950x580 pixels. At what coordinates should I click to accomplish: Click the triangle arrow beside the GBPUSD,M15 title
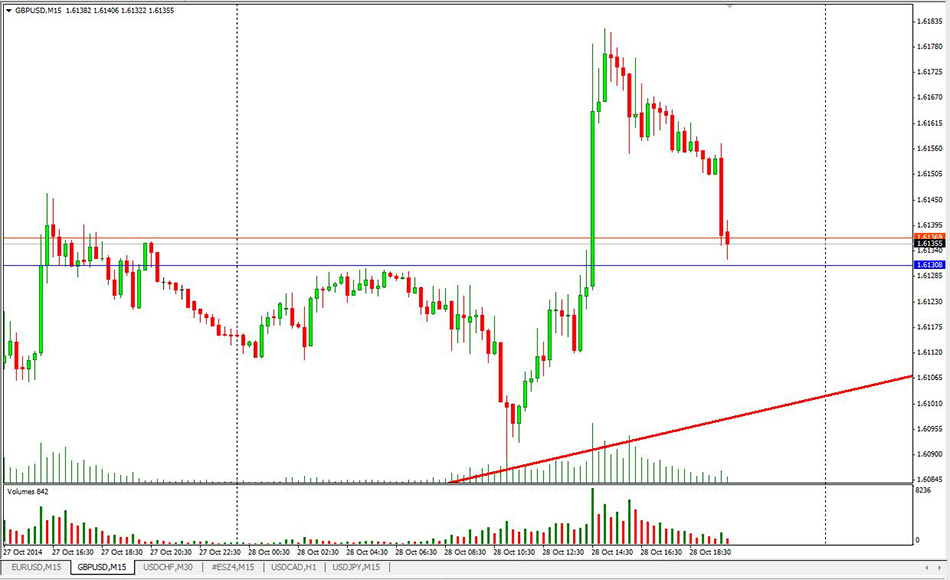coord(9,10)
